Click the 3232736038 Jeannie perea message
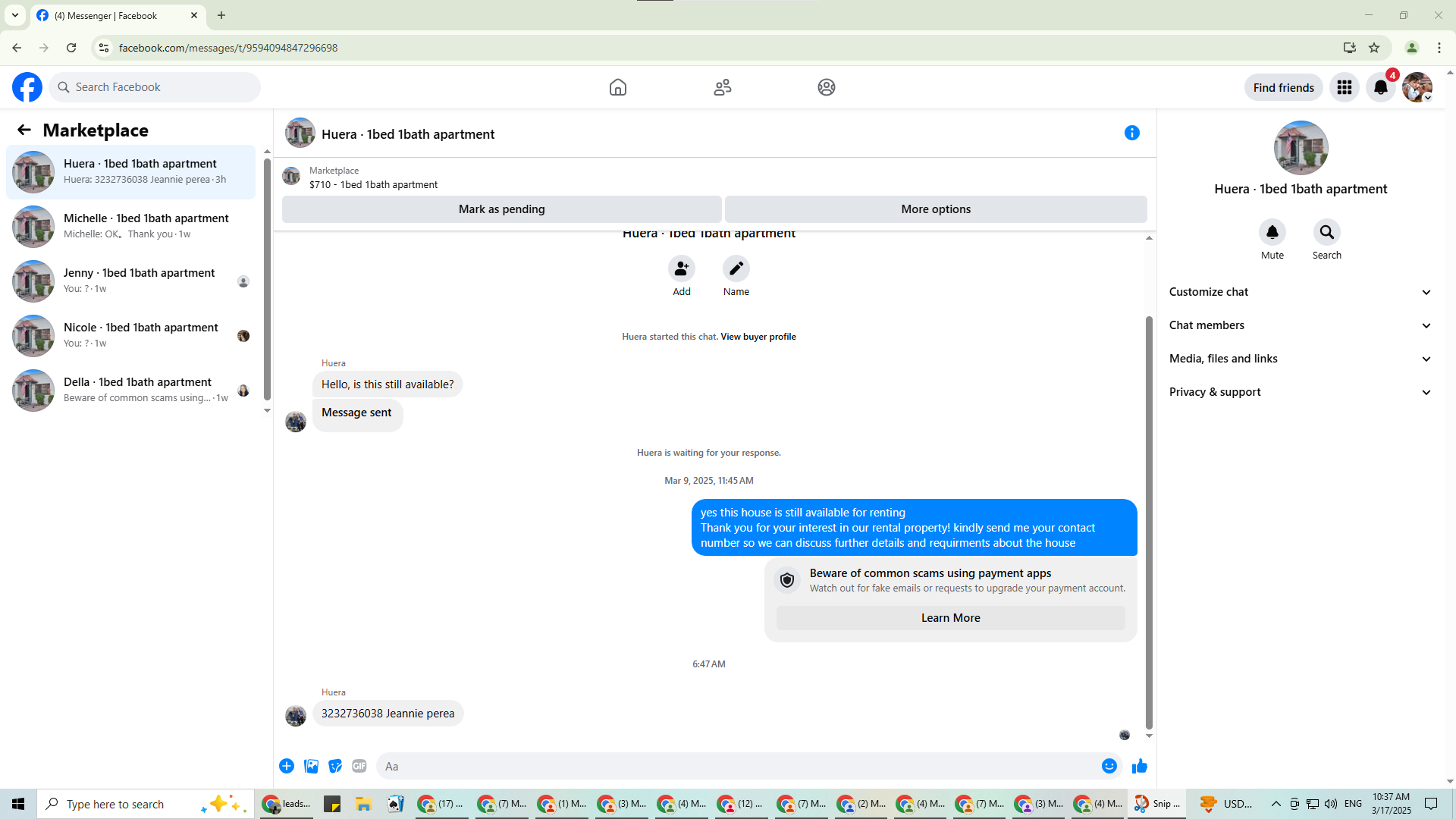 point(388,714)
